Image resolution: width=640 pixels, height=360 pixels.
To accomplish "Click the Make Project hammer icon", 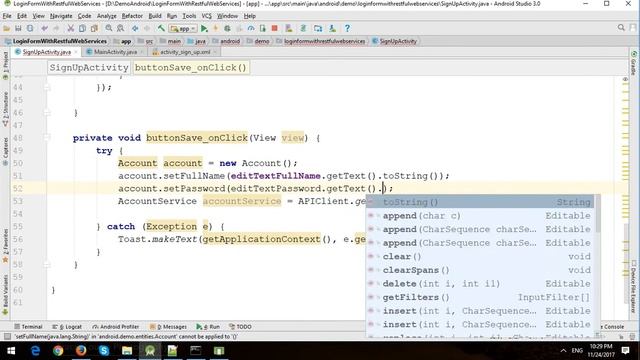I will [x=161, y=29].
